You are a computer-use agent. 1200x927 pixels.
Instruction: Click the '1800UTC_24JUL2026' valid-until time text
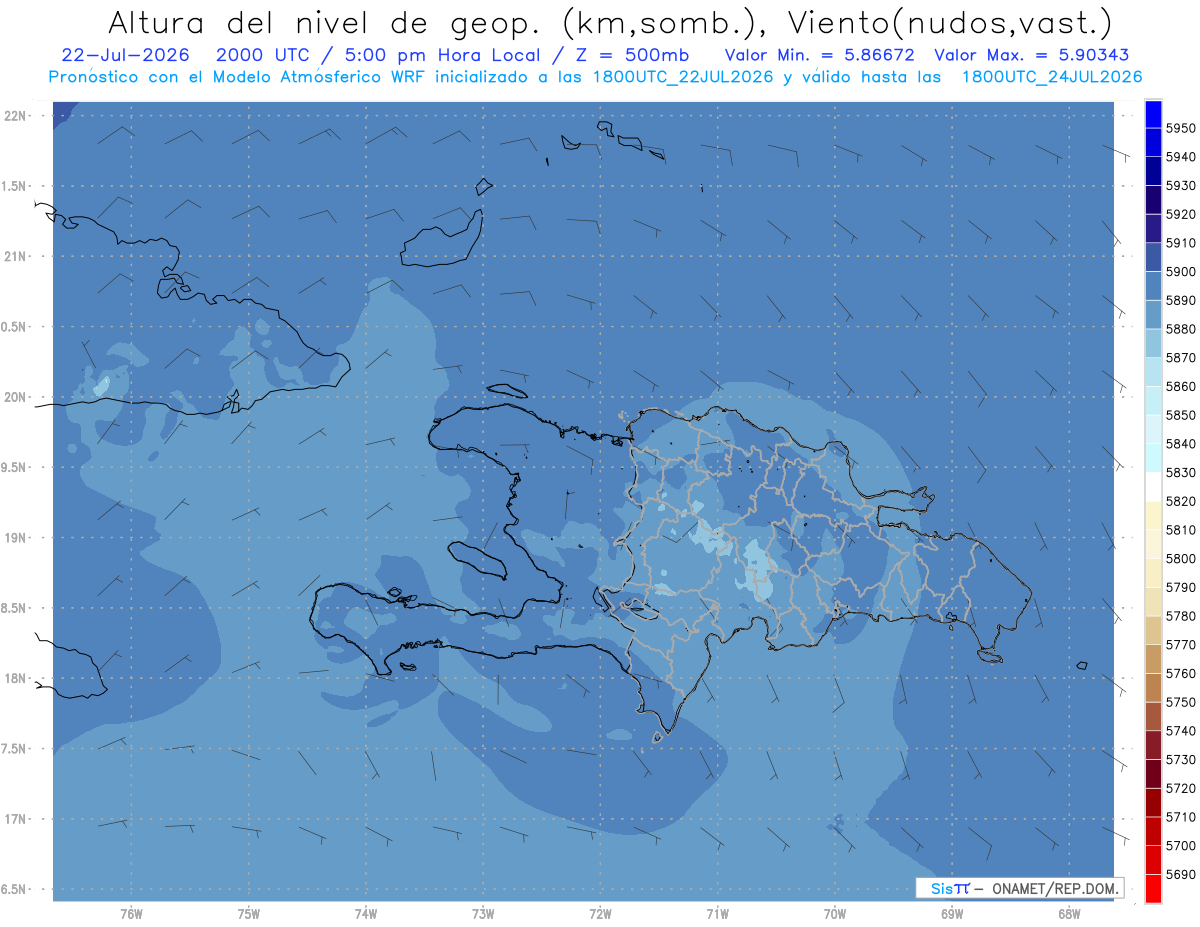1052,77
